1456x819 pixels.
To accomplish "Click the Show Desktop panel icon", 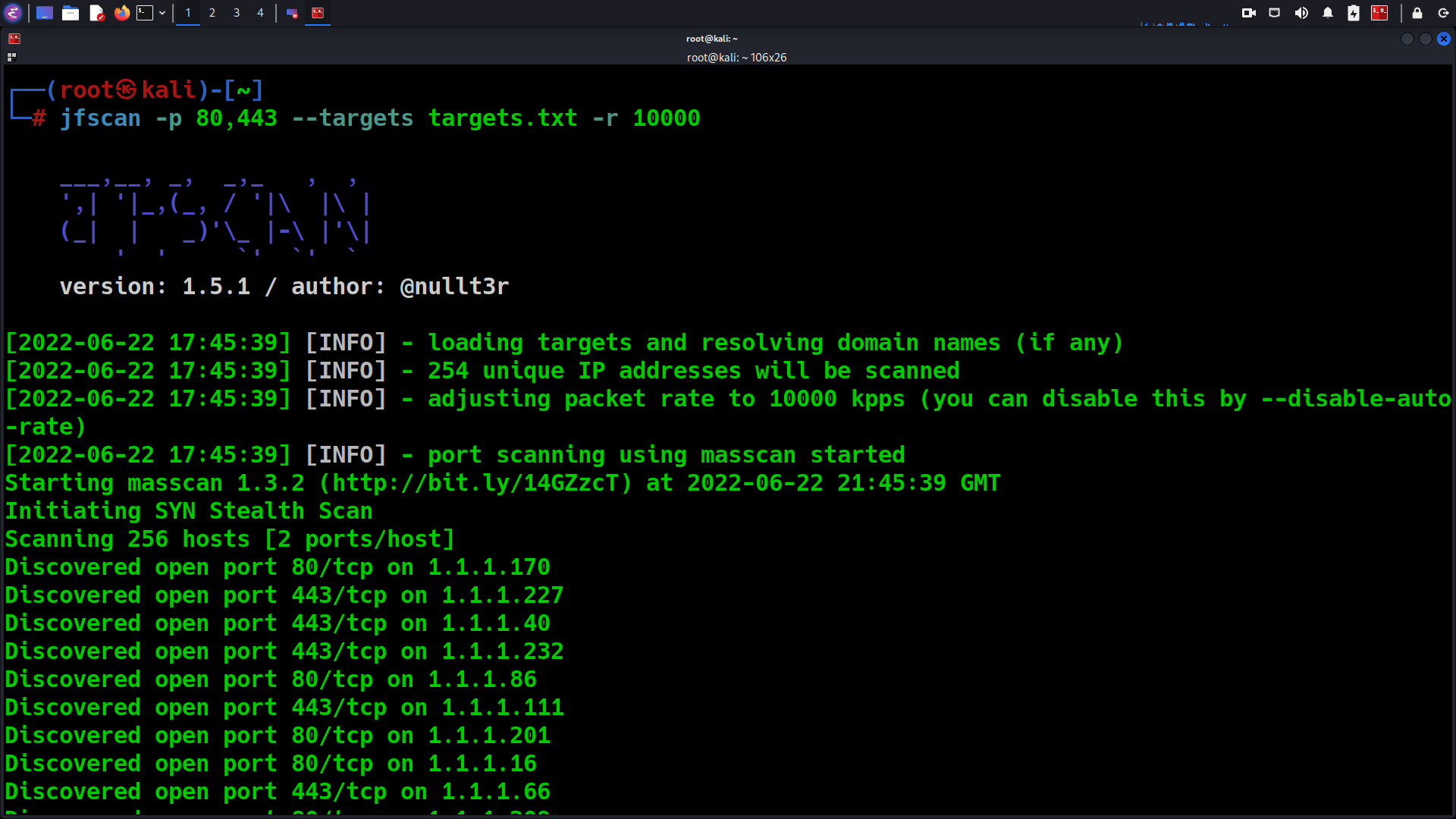I will click(45, 13).
